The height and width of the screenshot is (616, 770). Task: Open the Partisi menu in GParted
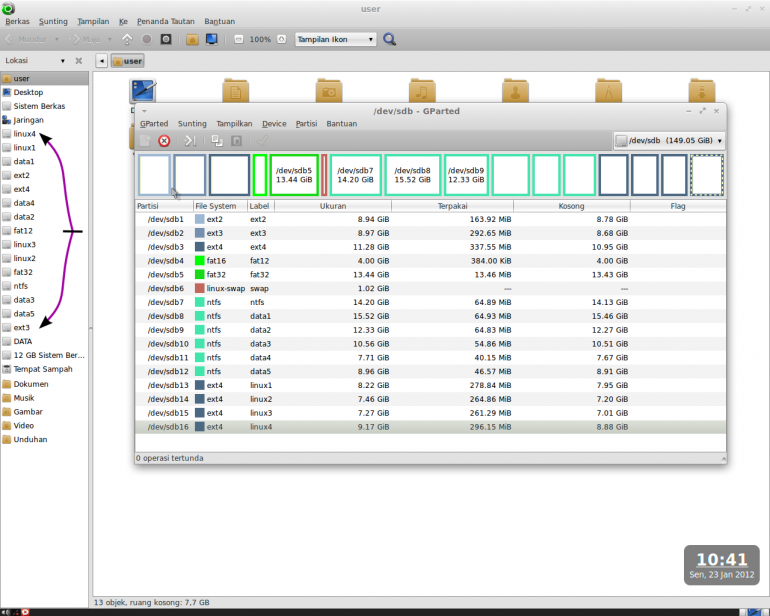point(306,124)
